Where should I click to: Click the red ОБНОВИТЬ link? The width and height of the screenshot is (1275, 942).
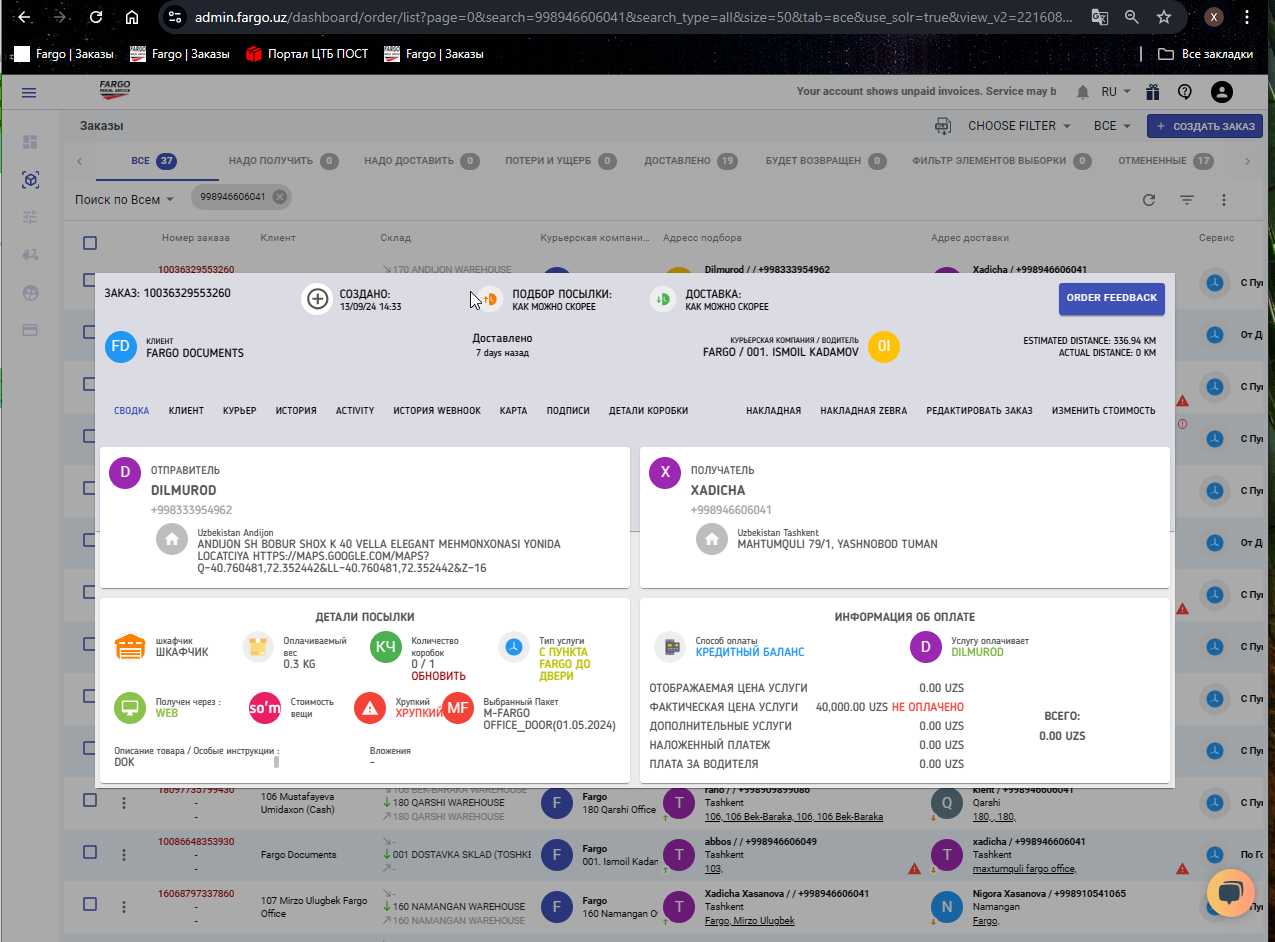[x=438, y=677]
